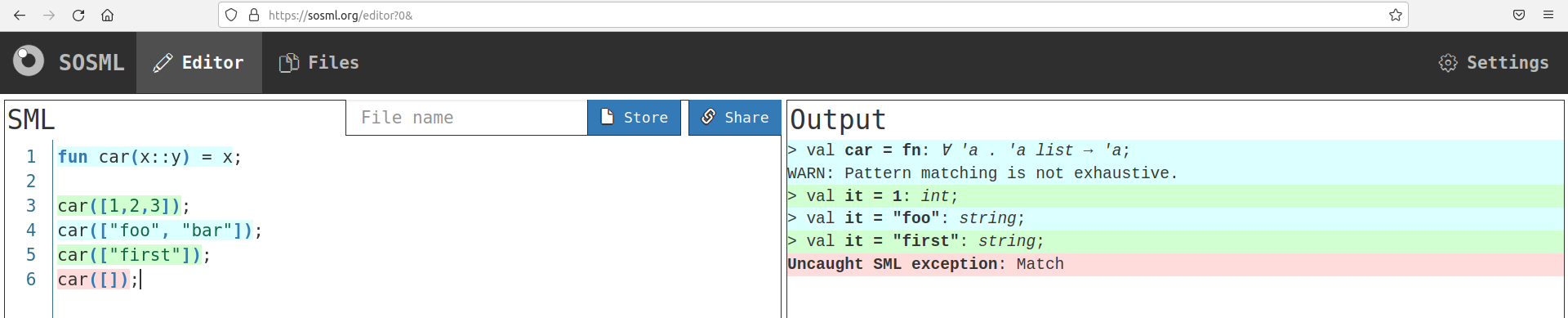Screen dimensions: 1568x318
Task: Click the shield tracking protection icon
Action: point(231,15)
